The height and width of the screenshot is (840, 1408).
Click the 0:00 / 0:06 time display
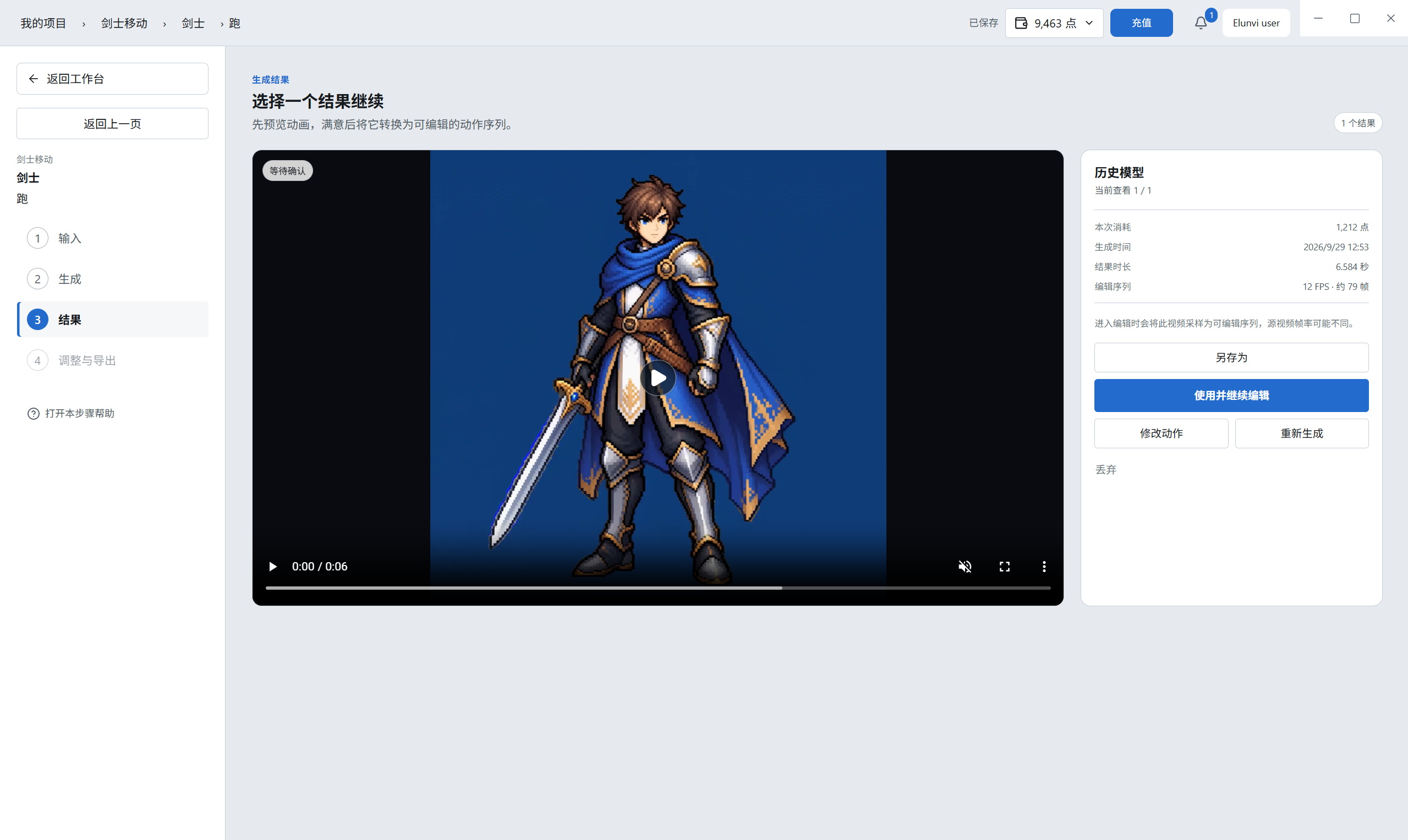319,567
